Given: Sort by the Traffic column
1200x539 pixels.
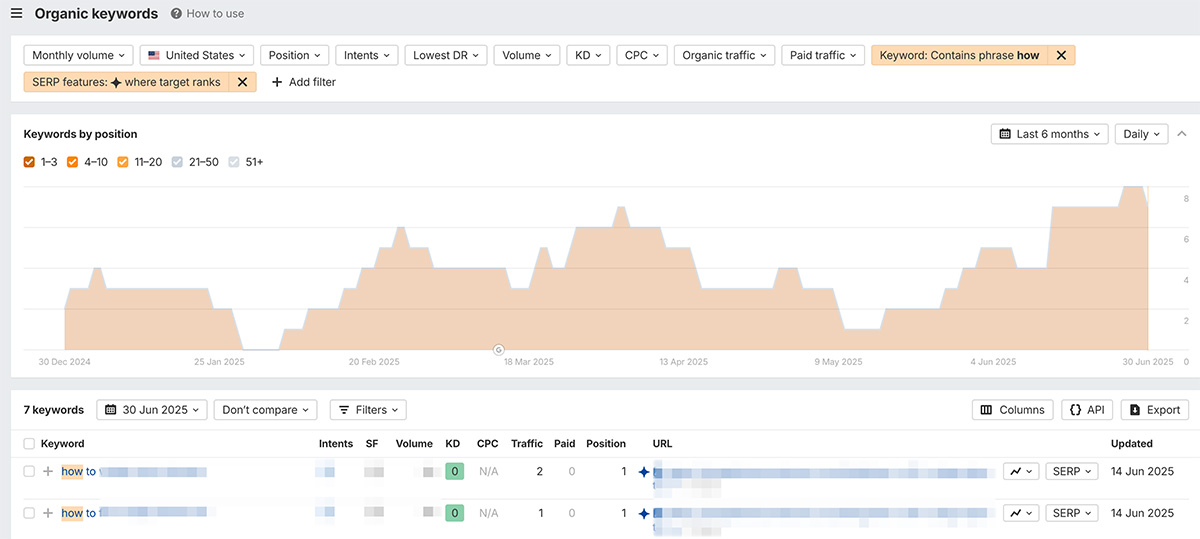Looking at the screenshot, I should tap(527, 444).
